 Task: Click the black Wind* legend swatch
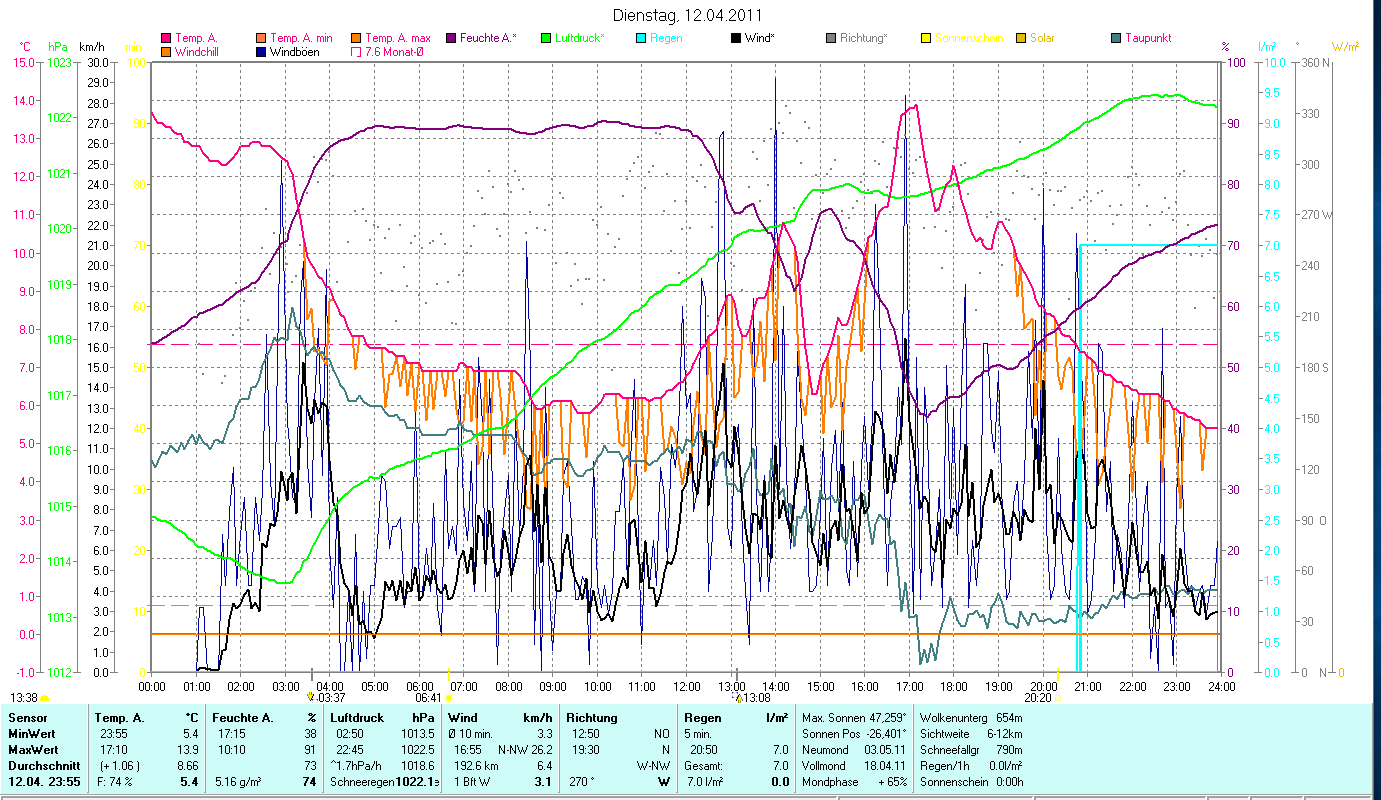tap(737, 39)
